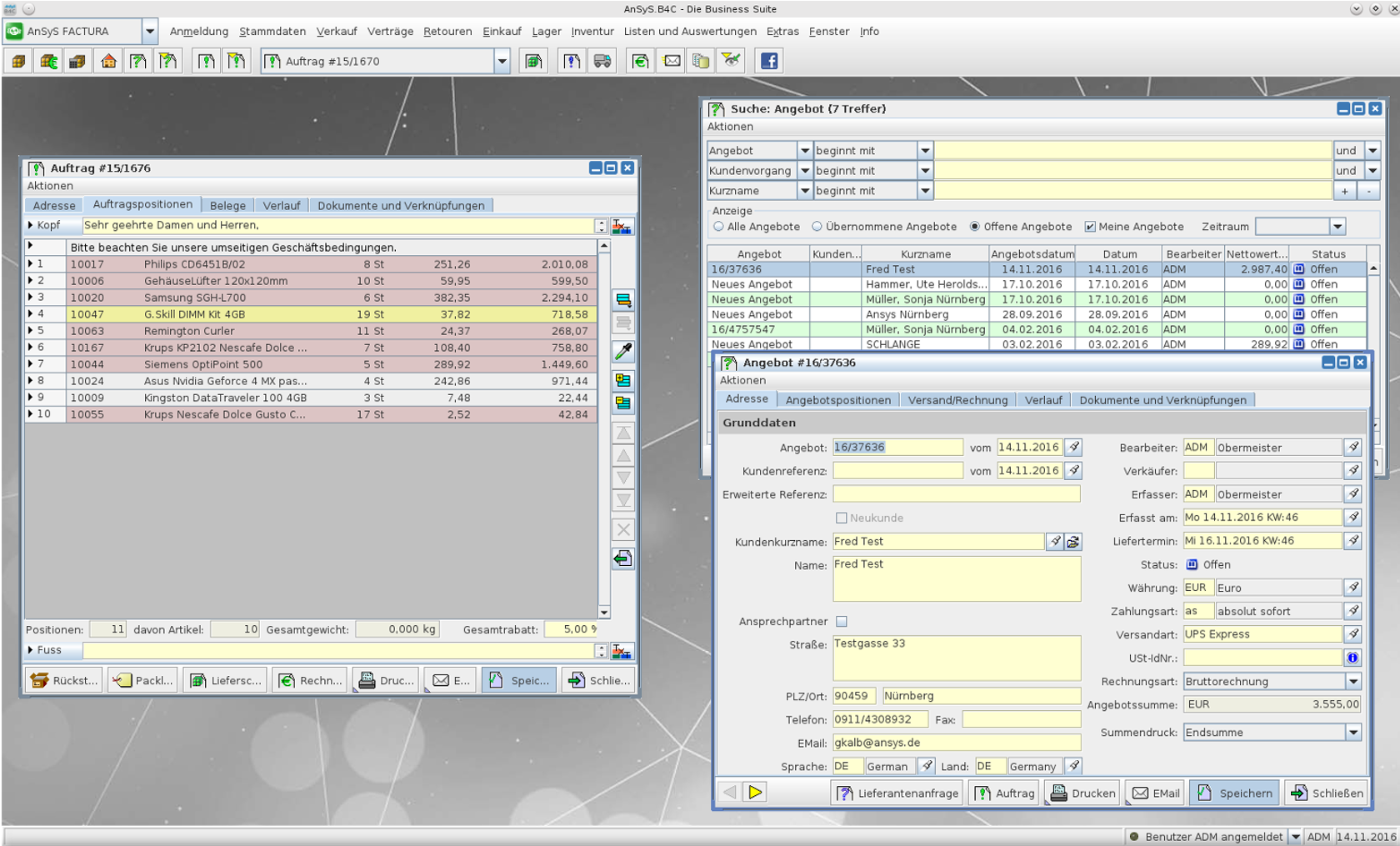Screen dimensions: 1400x846
Task: Click the envelope icon in the main toolbar
Action: click(x=672, y=61)
